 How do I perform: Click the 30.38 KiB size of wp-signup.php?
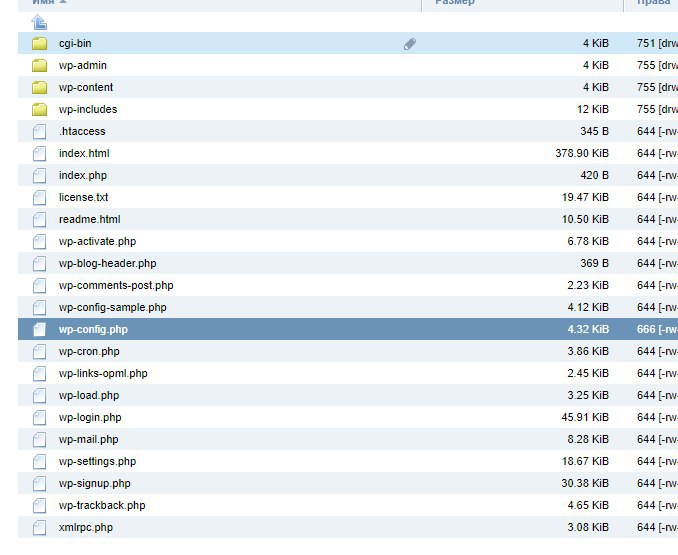tap(585, 484)
